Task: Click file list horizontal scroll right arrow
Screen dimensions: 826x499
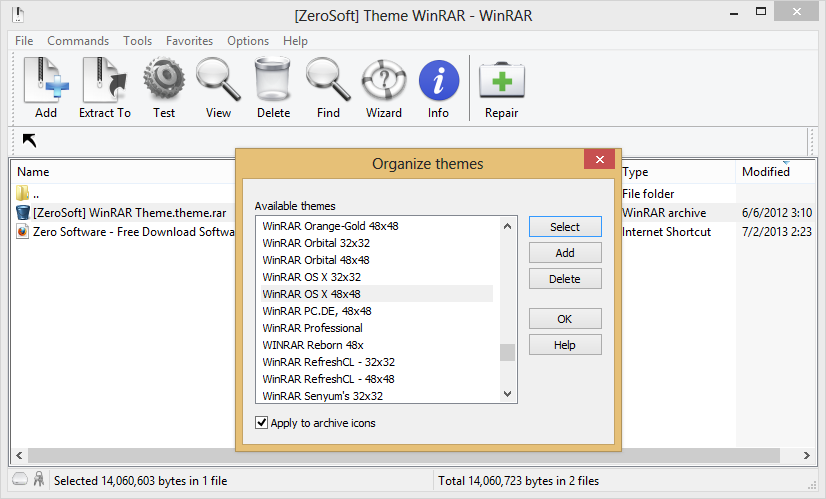Action: pyautogui.click(x=807, y=455)
